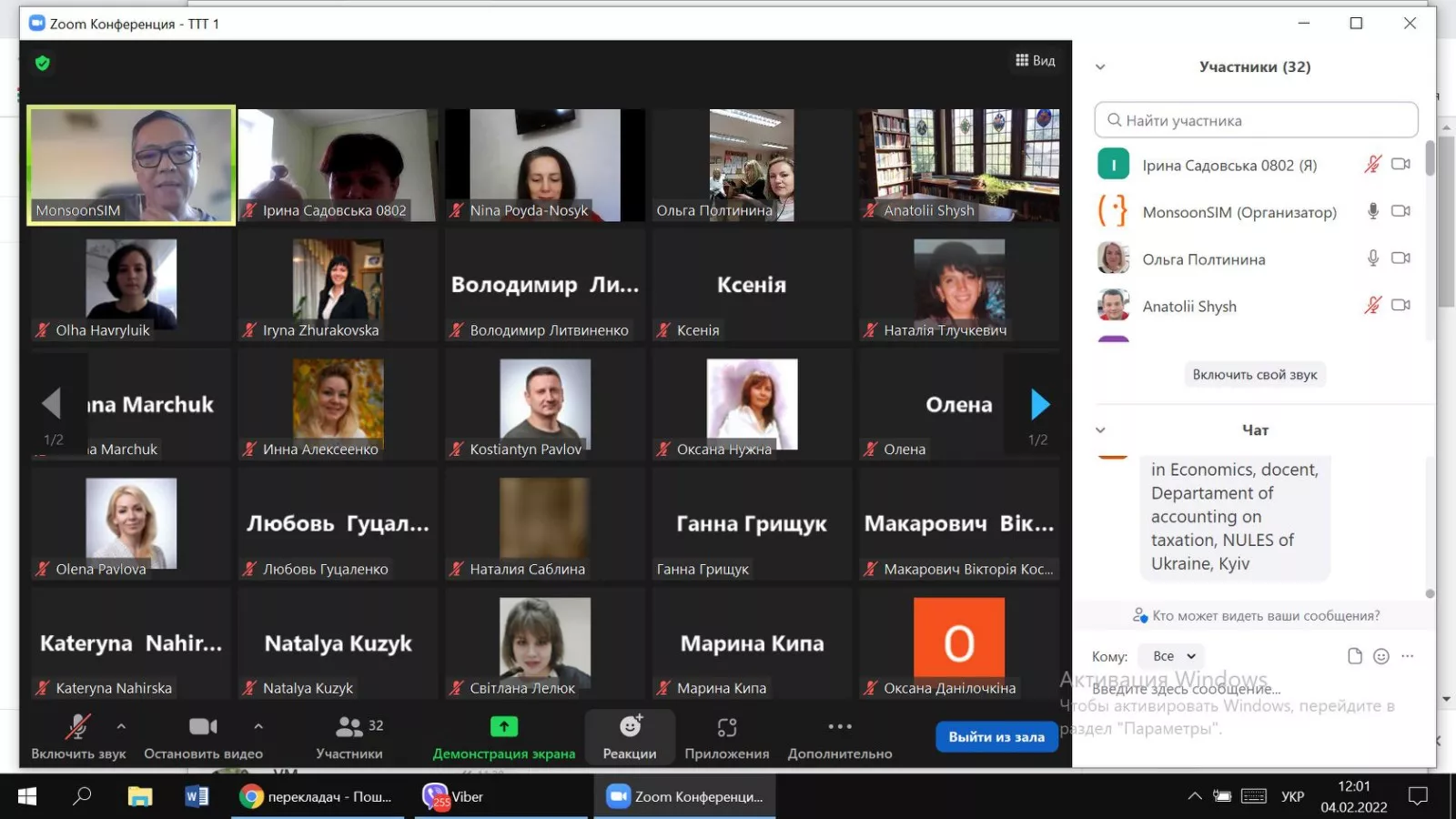Click the file attachment icon in chat

tap(1354, 656)
